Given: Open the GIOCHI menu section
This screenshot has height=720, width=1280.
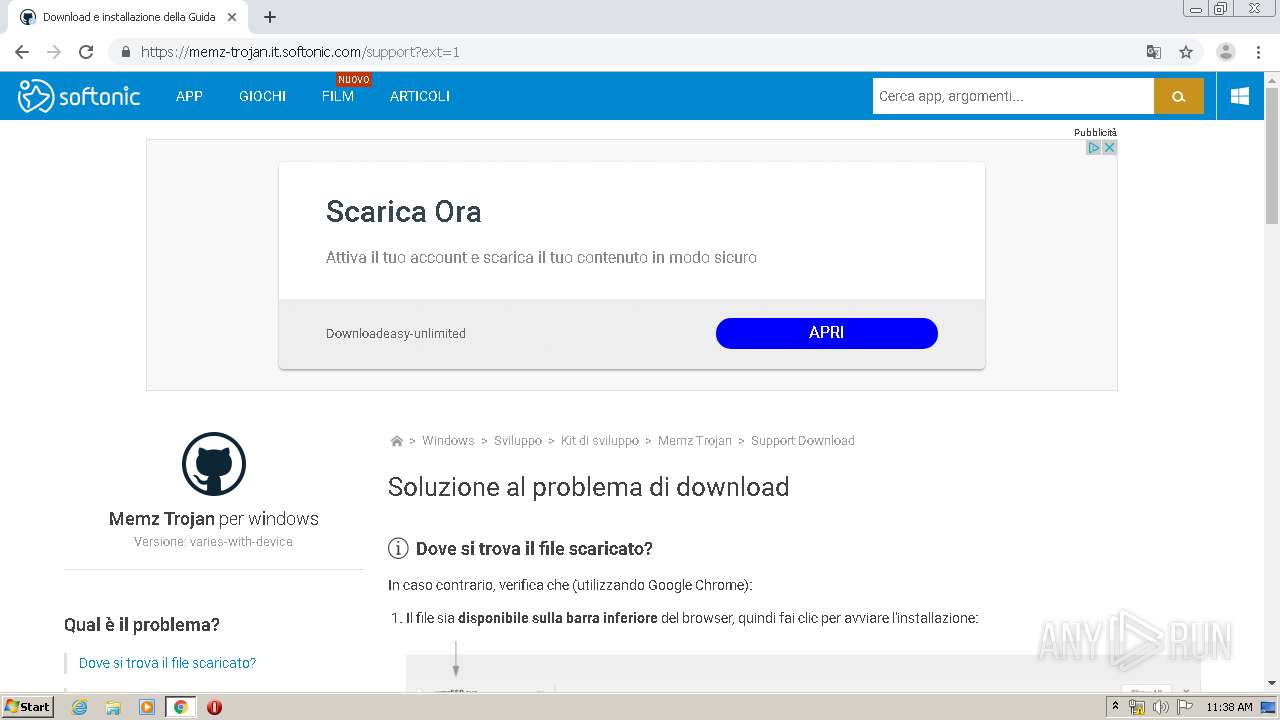Looking at the screenshot, I should point(262,96).
